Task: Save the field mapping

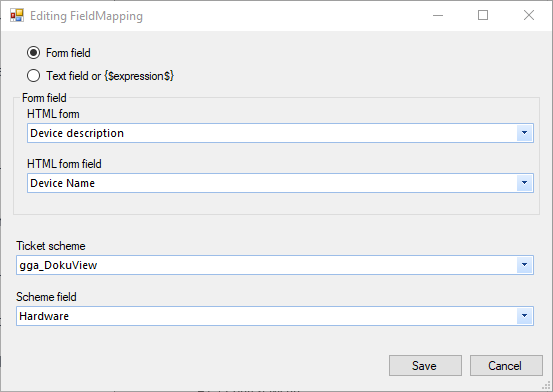Action: click(425, 366)
